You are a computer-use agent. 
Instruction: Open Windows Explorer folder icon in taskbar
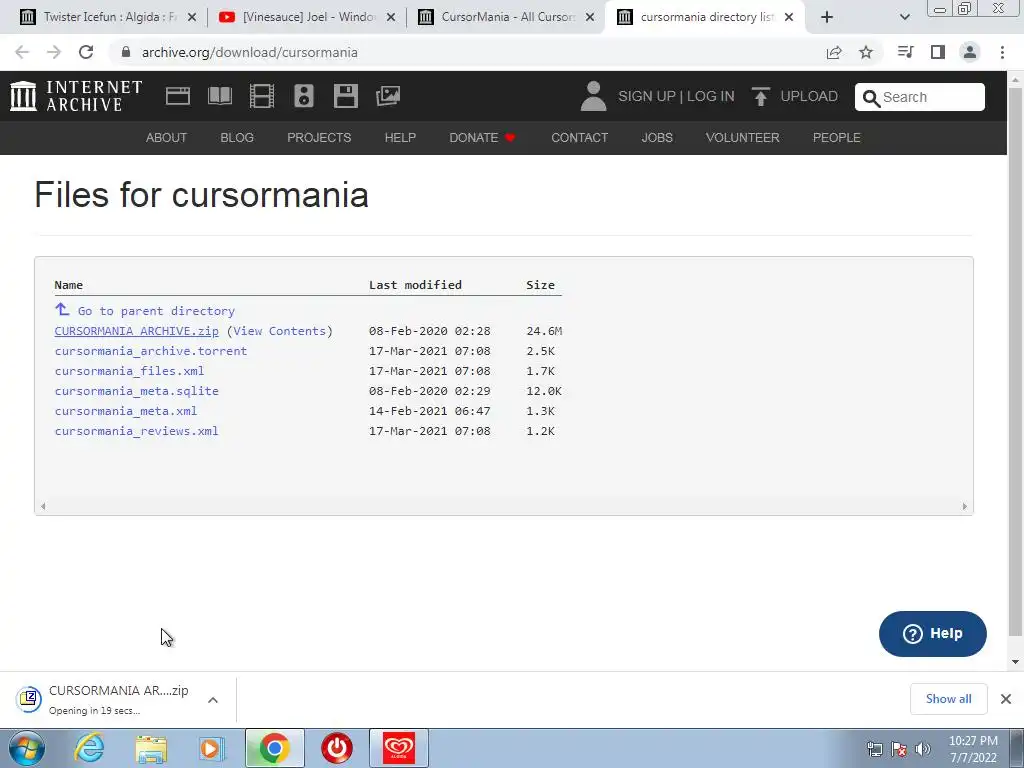pos(151,749)
